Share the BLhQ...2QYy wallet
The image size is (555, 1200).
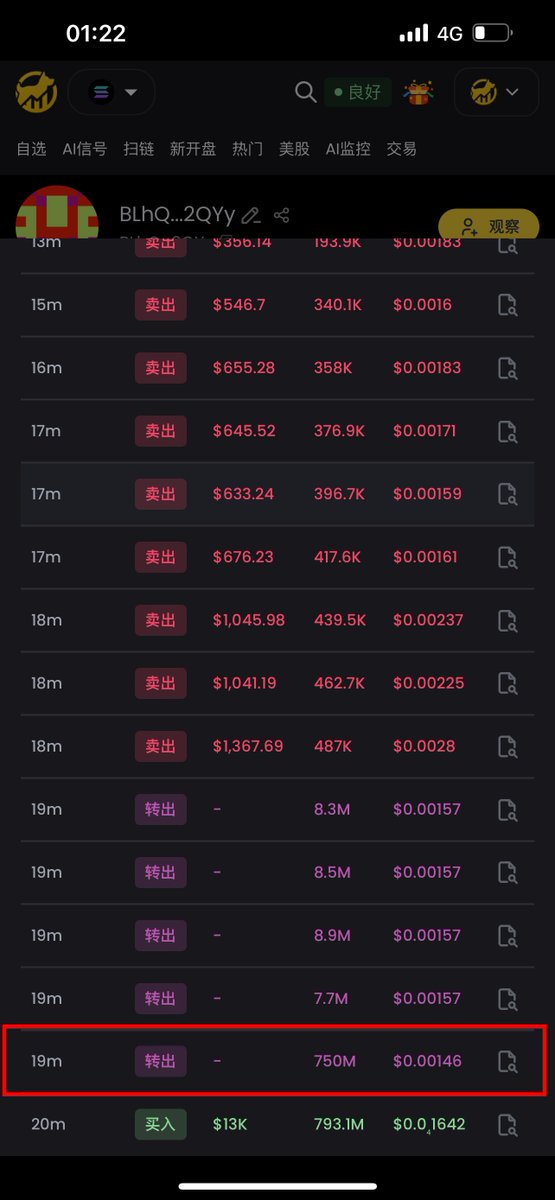(281, 215)
